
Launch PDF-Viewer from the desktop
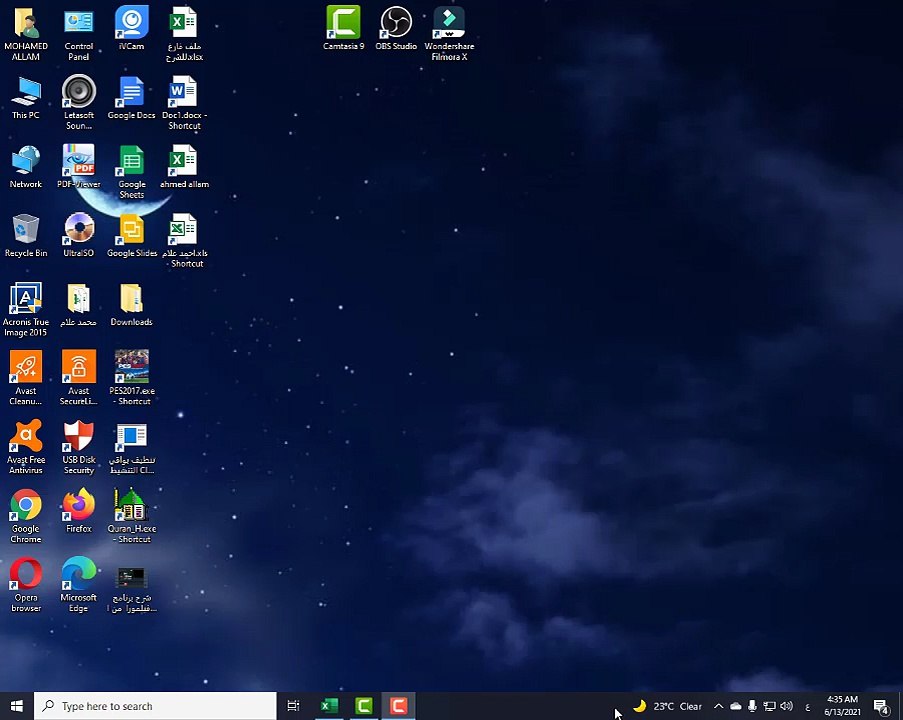click(x=79, y=167)
